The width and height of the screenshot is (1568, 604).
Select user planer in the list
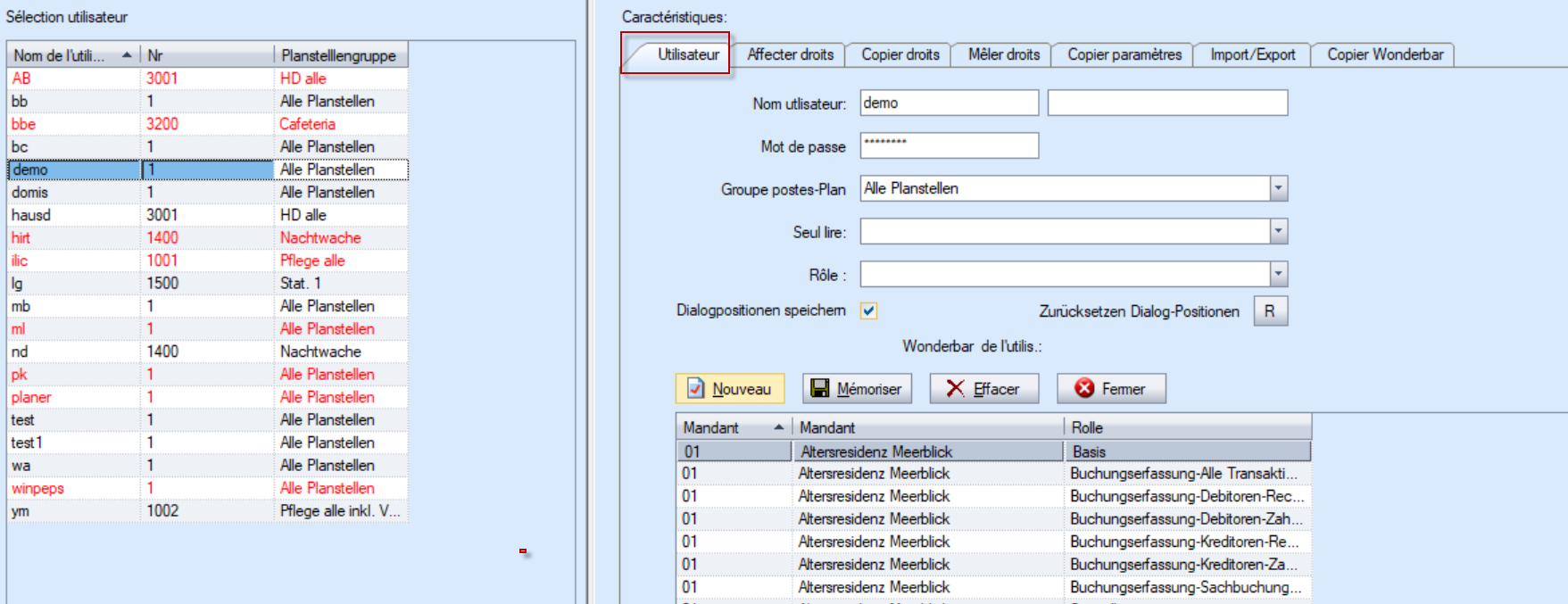pos(207,397)
